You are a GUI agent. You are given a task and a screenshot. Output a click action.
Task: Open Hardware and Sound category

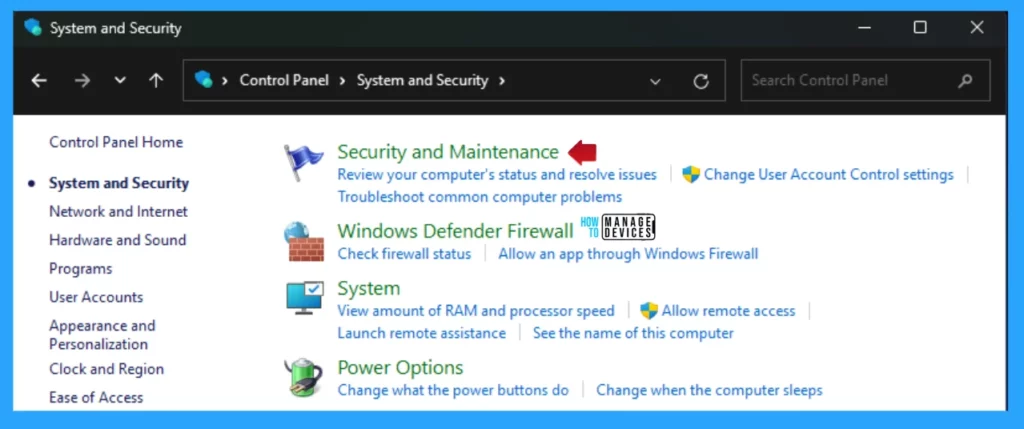118,240
